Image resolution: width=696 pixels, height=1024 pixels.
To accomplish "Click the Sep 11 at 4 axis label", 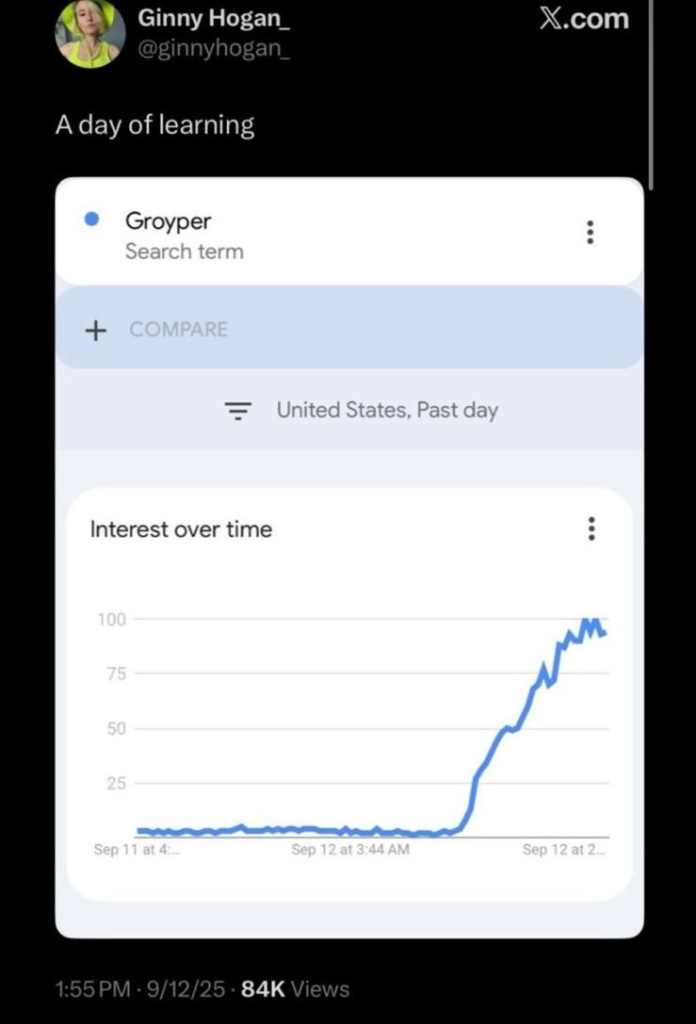I will click(137, 849).
